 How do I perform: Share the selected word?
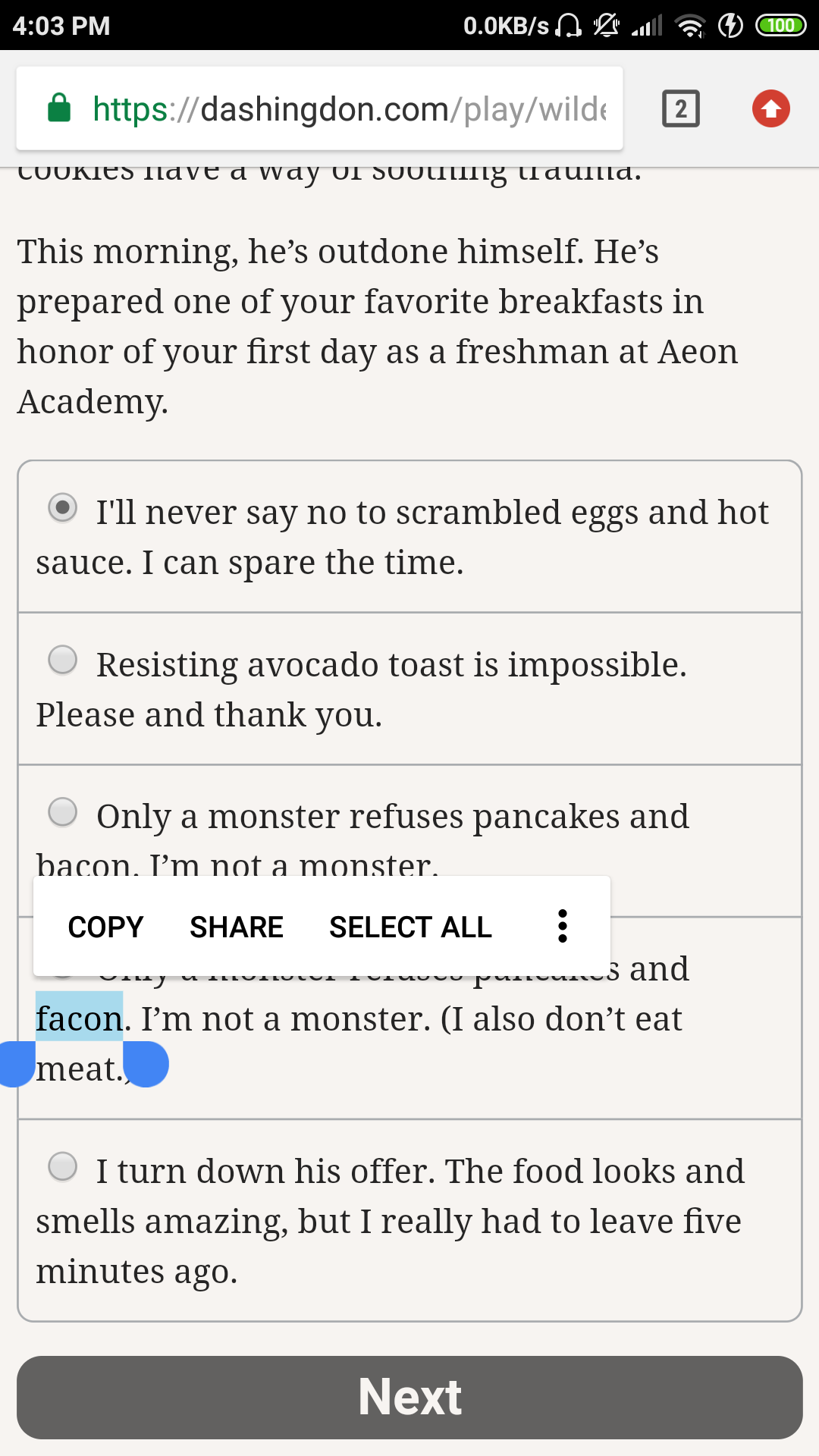pos(236,927)
